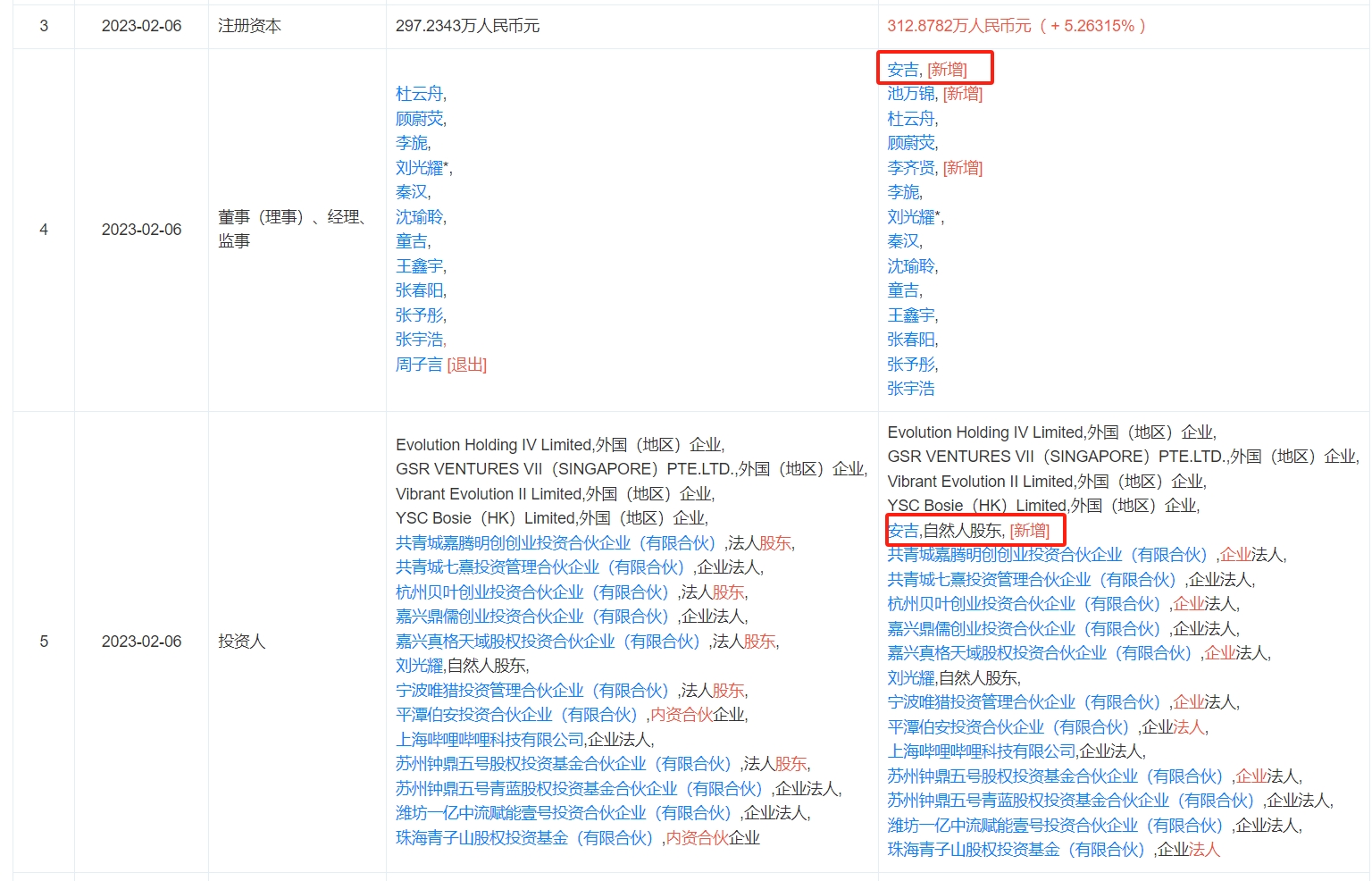Open newly added director 池万锦
This screenshot has height=881, width=1372.
pyautogui.click(x=910, y=94)
